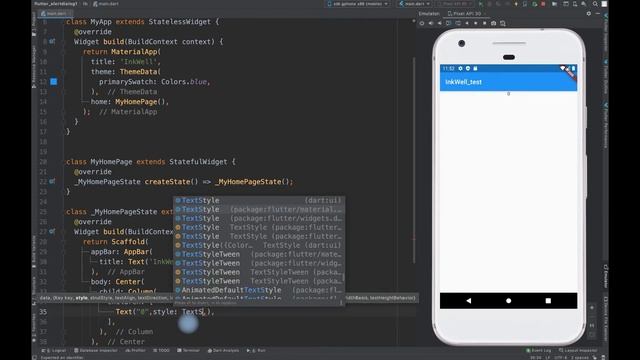Open the TODO tool window

click(162, 350)
